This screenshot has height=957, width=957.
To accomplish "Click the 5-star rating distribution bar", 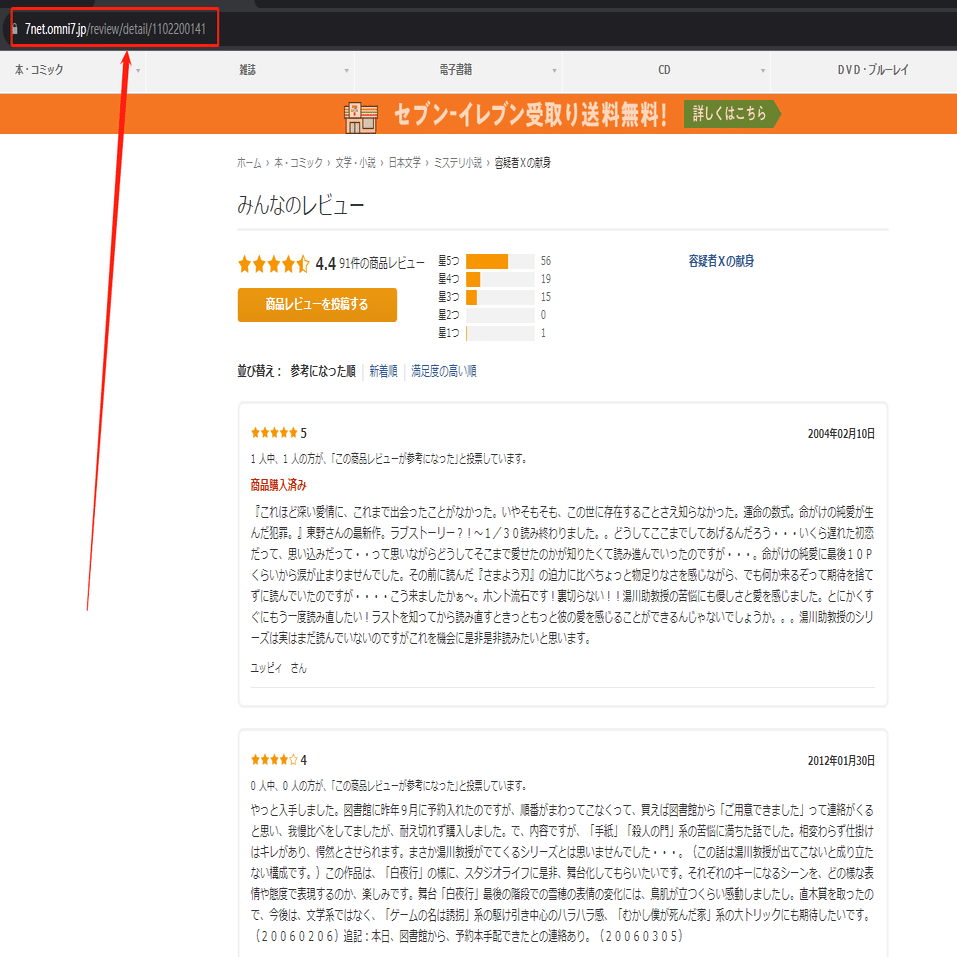I will pyautogui.click(x=500, y=261).
